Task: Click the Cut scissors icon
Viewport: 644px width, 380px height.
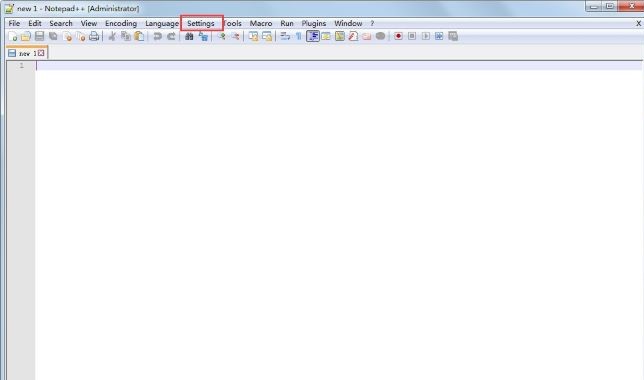Action: (112, 36)
